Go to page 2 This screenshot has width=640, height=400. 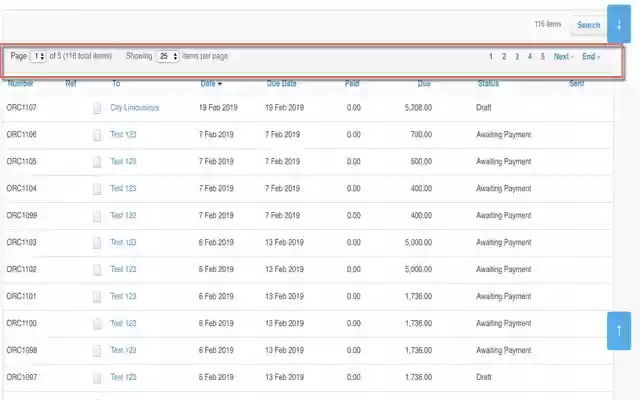point(504,57)
